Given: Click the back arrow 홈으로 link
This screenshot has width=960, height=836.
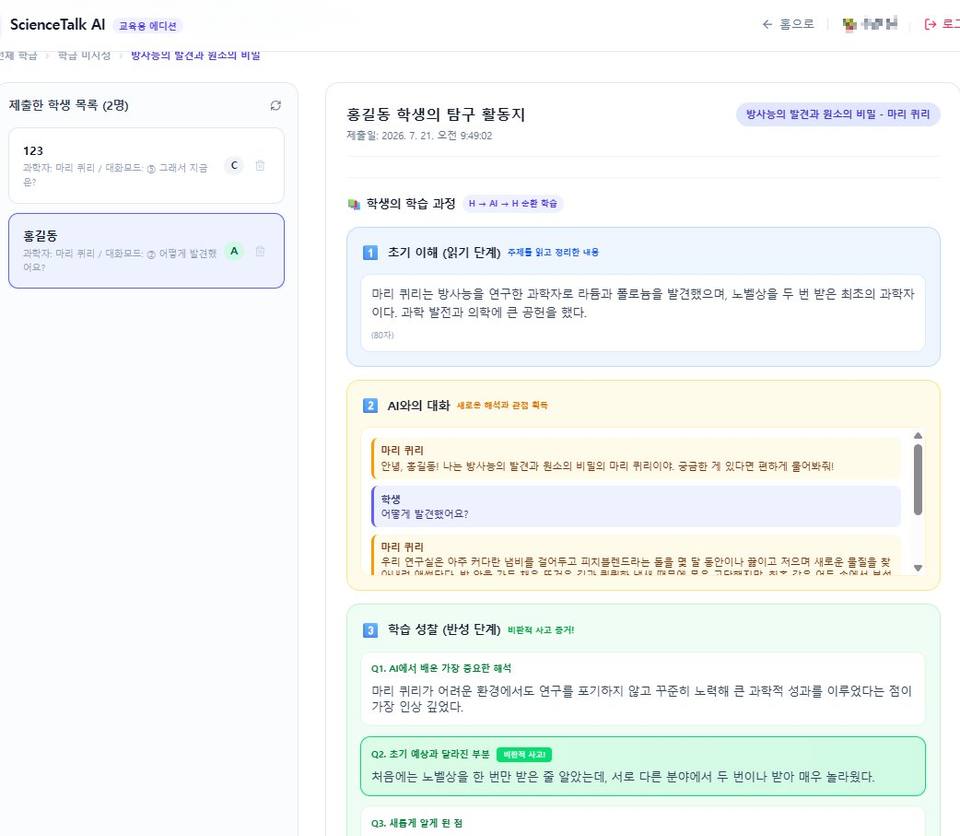Looking at the screenshot, I should [788, 24].
